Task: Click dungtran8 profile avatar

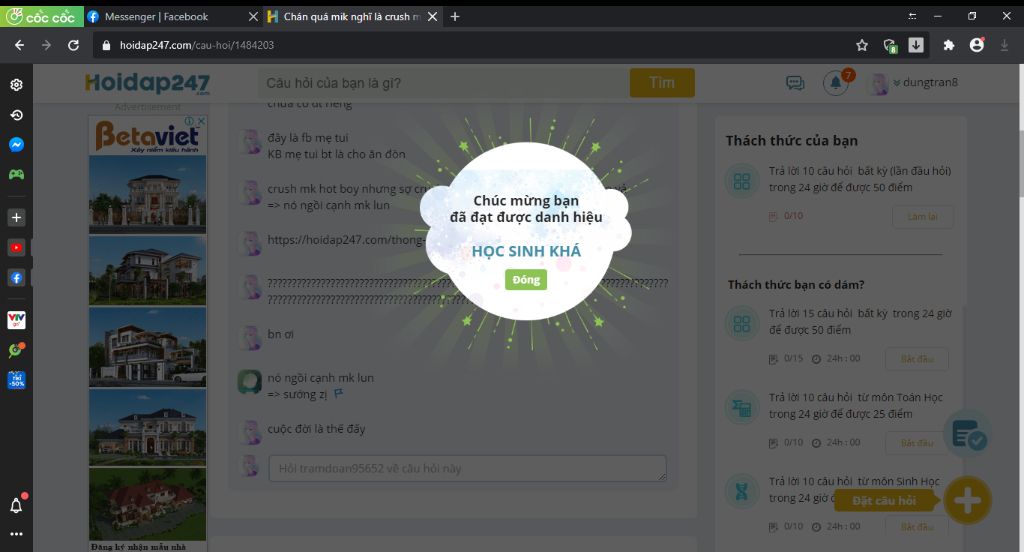Action: pos(879,84)
